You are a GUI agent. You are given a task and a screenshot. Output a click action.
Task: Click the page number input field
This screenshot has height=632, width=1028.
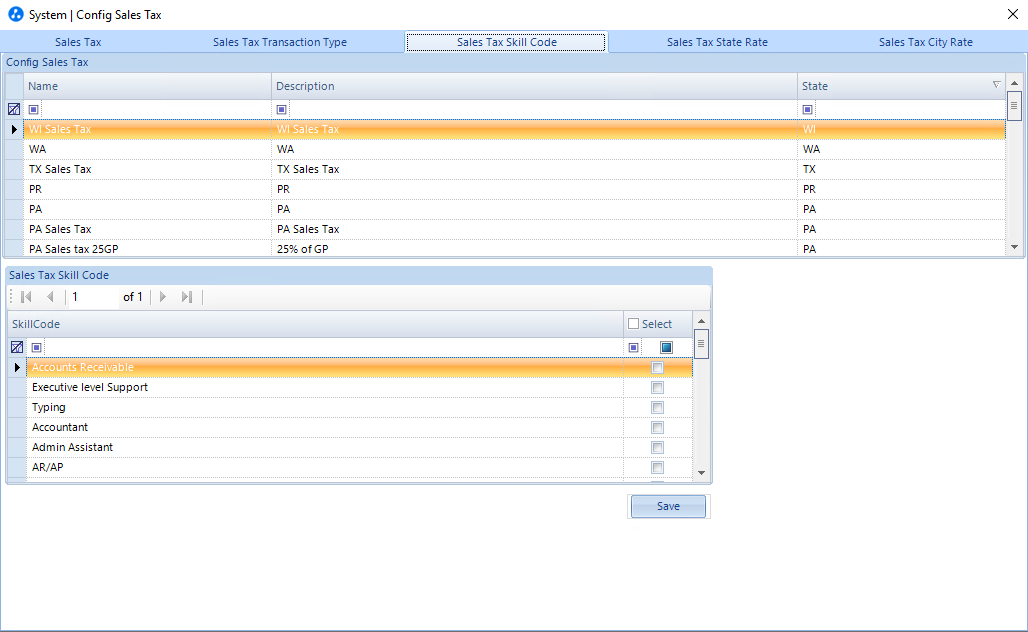pyautogui.click(x=93, y=297)
